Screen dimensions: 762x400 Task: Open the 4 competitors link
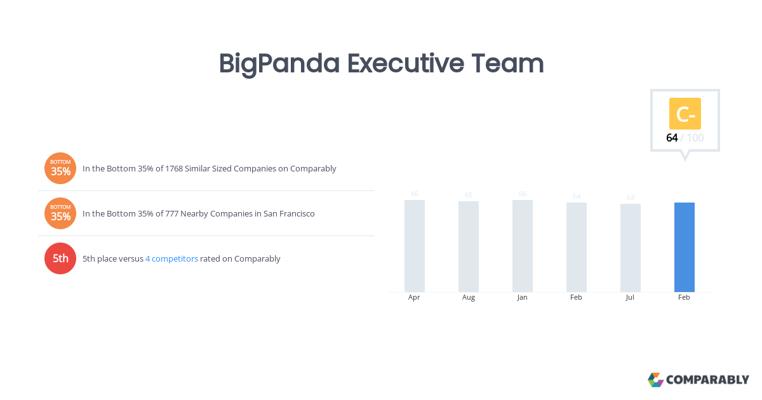tap(172, 258)
